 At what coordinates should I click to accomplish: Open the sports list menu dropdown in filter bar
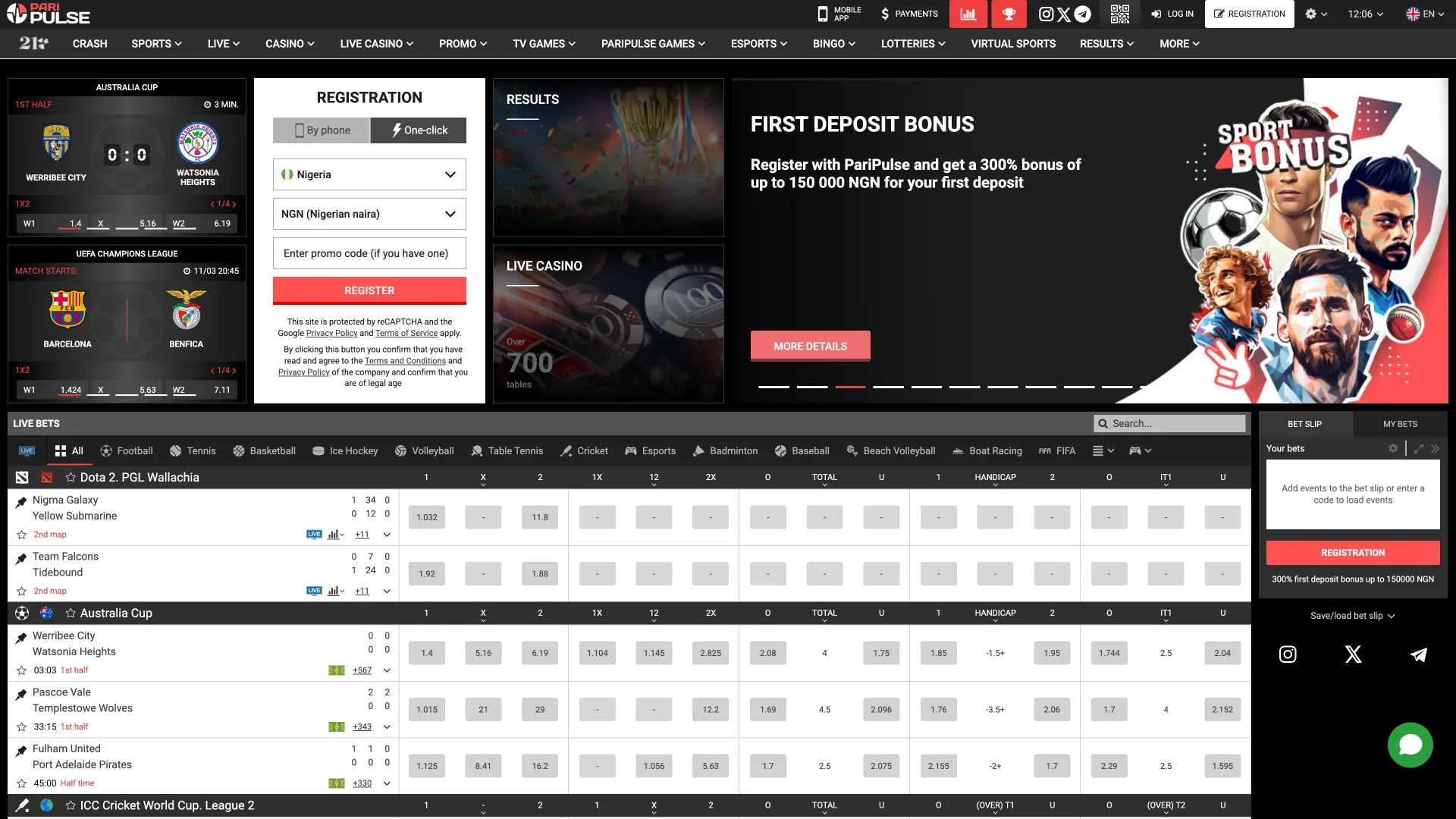[1103, 450]
